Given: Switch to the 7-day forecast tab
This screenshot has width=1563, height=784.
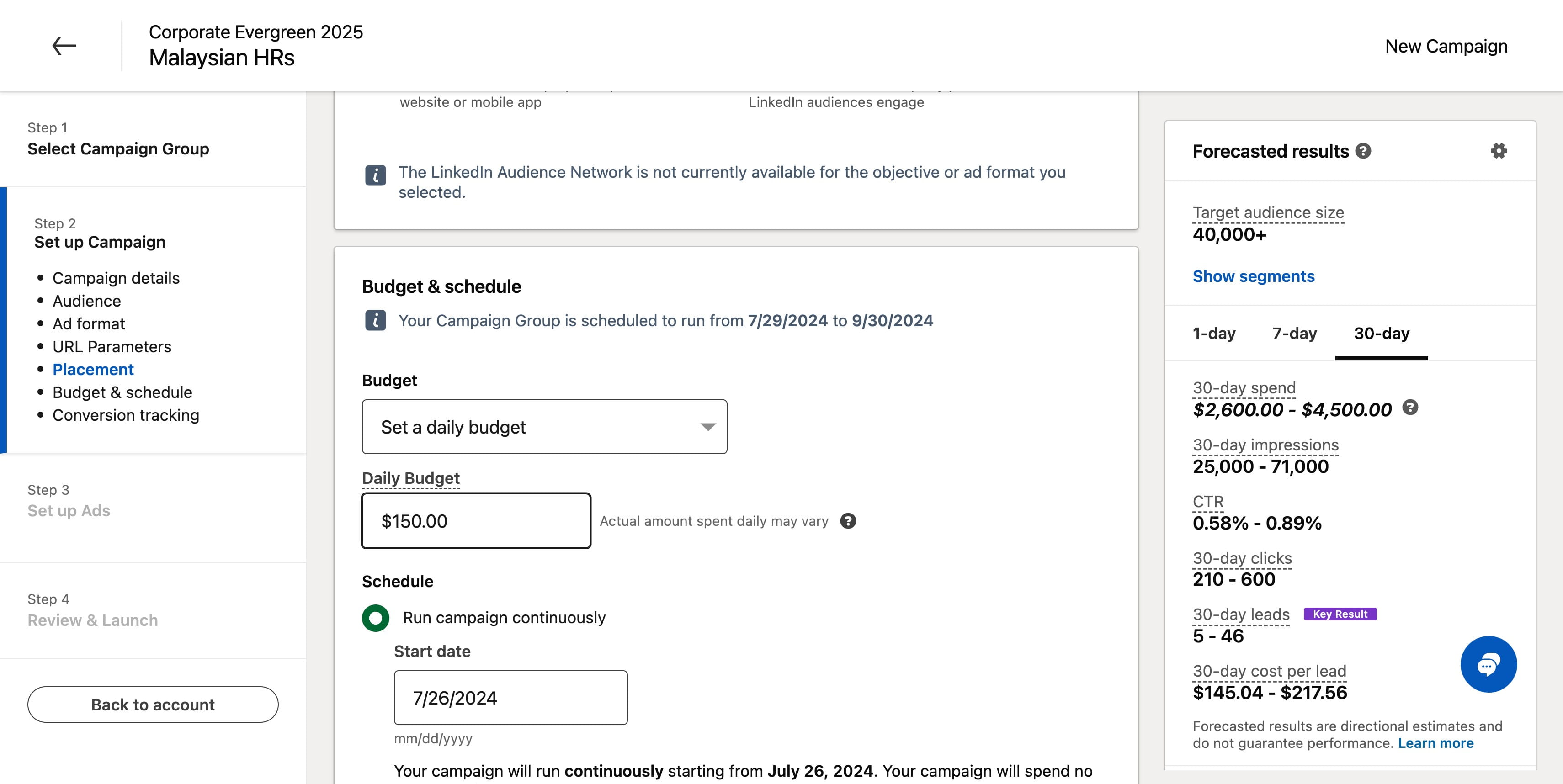Looking at the screenshot, I should point(1294,334).
